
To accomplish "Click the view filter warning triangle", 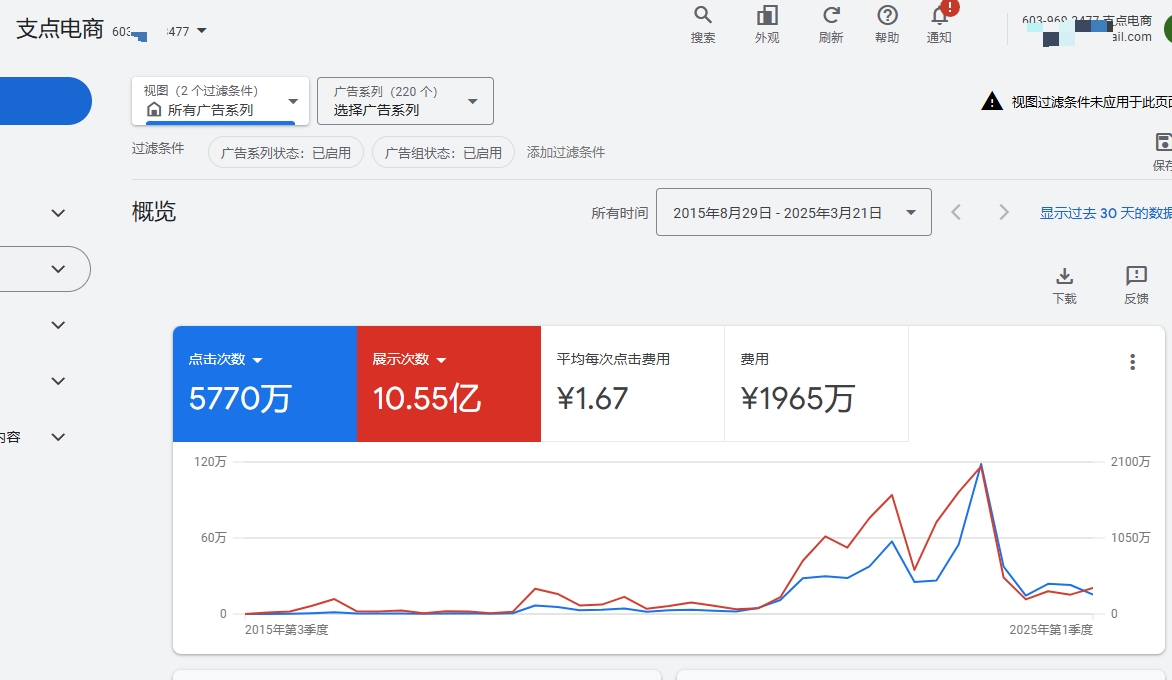I will [x=991, y=100].
